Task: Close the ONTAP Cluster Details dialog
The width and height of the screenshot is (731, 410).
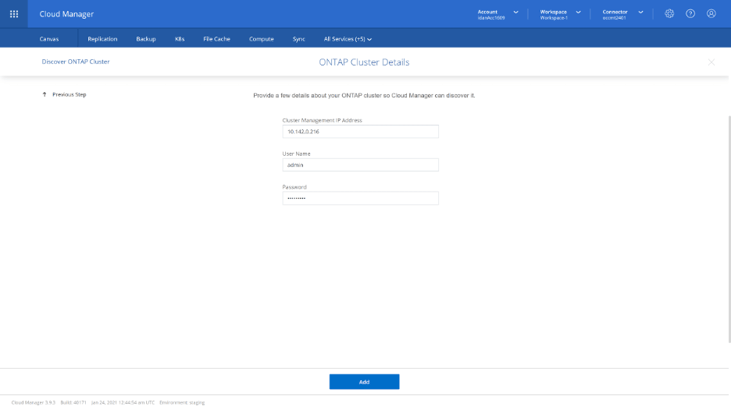Action: (711, 62)
